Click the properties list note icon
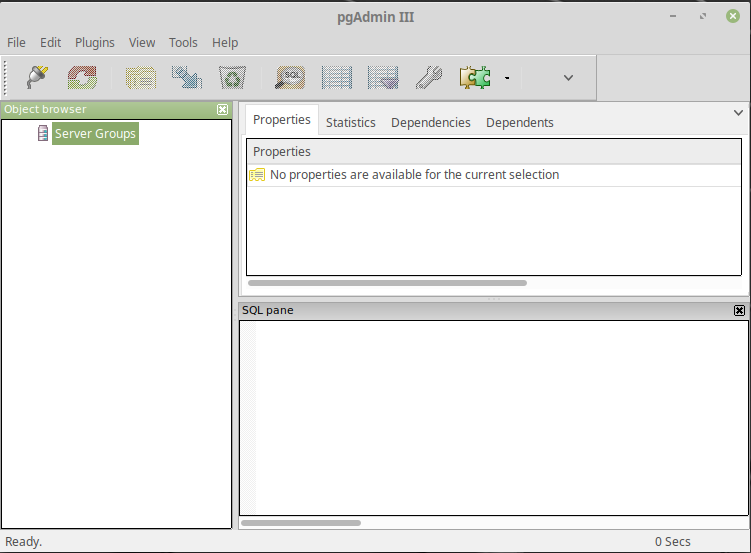The image size is (751, 553). pos(257,175)
